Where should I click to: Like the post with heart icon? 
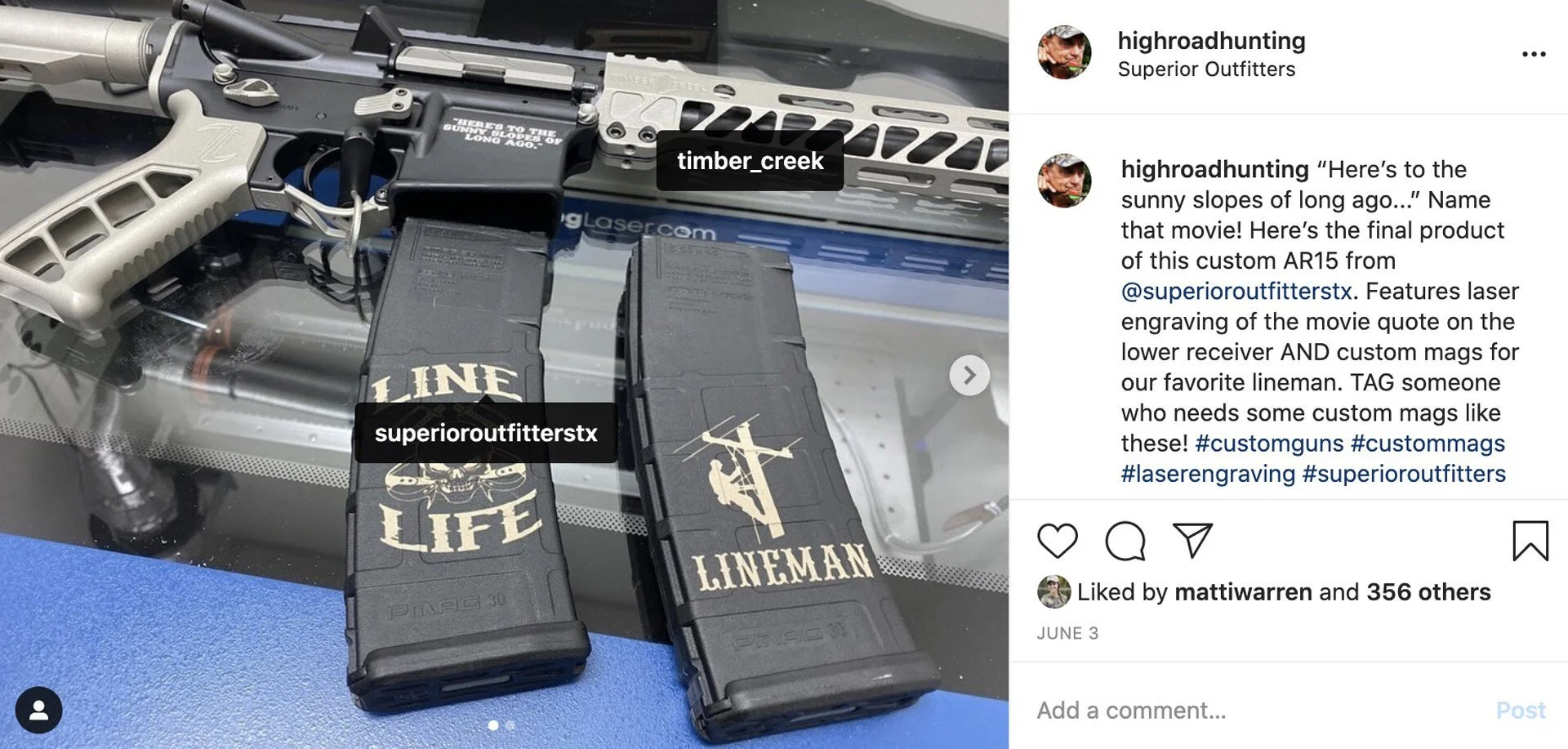(x=1057, y=541)
